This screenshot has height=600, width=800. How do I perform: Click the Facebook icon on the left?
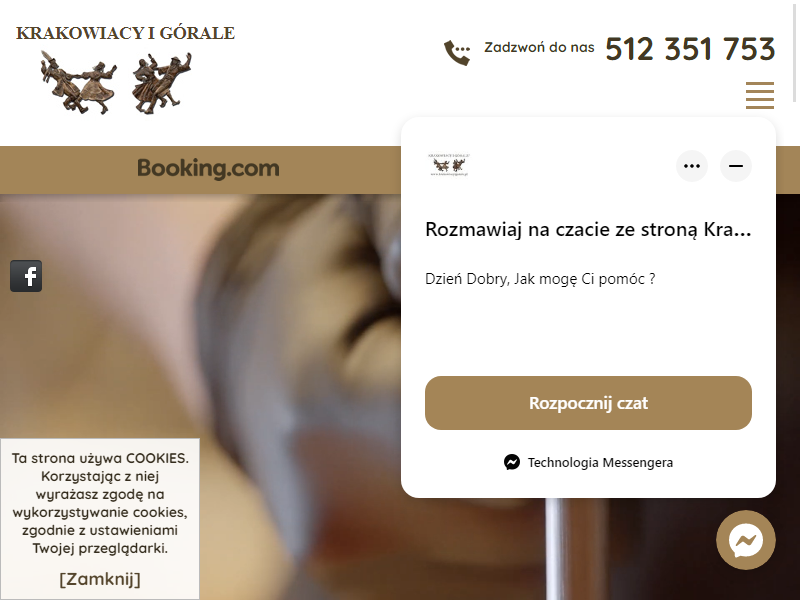click(x=26, y=276)
